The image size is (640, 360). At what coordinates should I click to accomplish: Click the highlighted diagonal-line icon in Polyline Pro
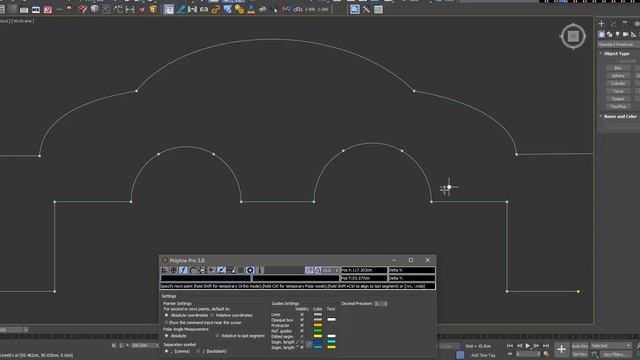221,270
